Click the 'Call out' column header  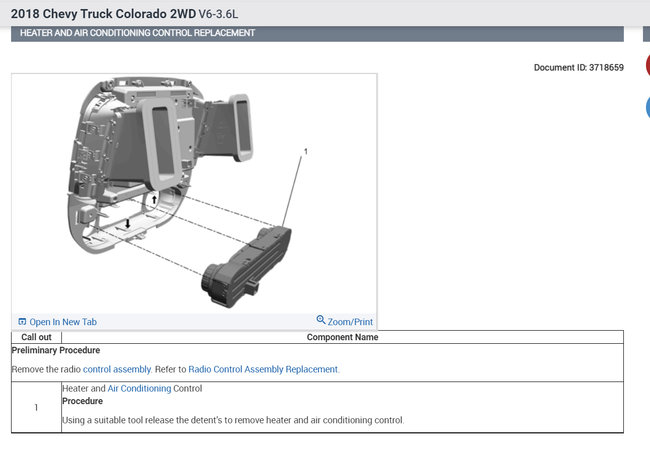pyautogui.click(x=36, y=337)
